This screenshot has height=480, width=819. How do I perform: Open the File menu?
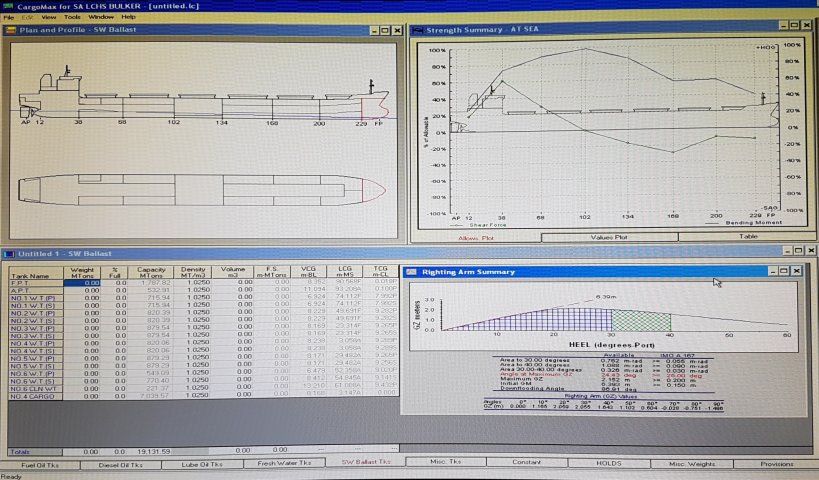[8, 17]
